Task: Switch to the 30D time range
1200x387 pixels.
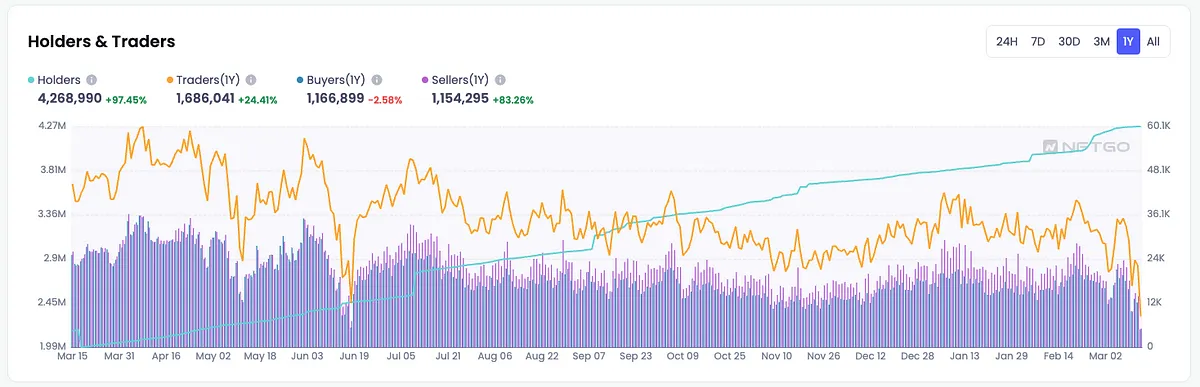Action: point(1069,41)
